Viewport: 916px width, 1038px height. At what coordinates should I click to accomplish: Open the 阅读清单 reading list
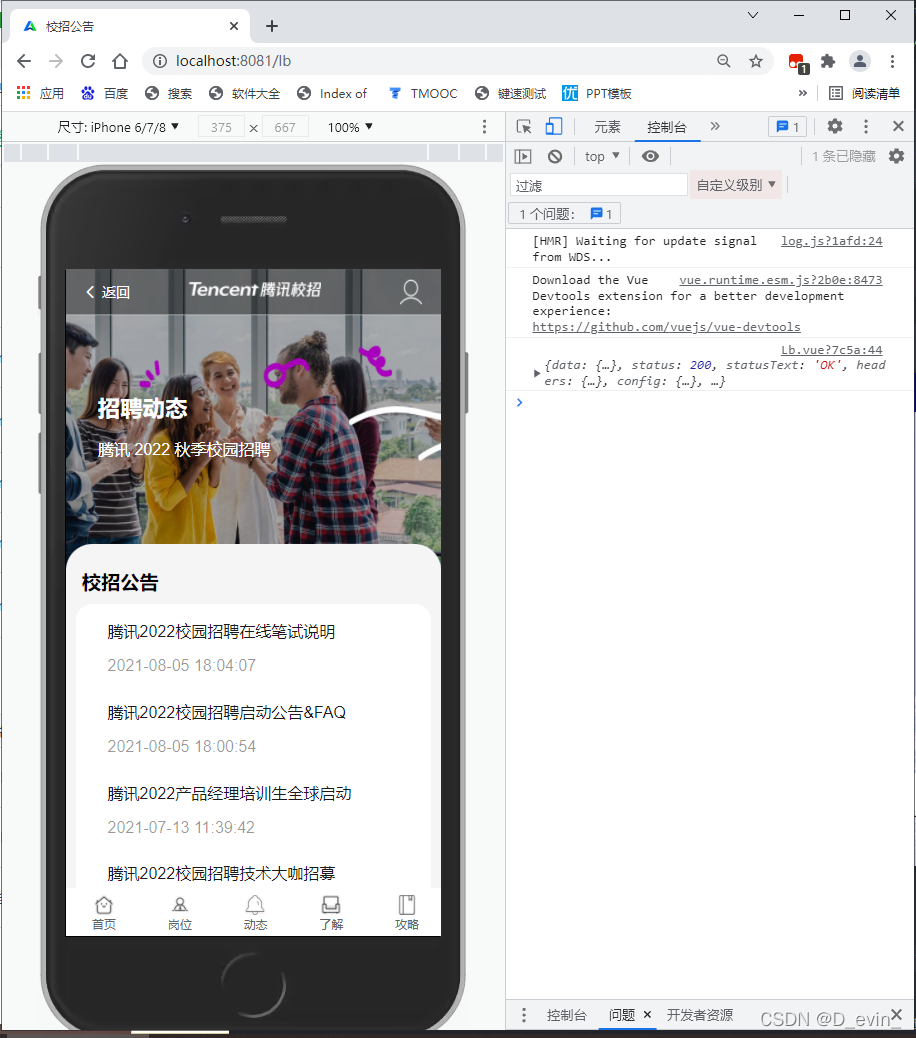coord(864,93)
